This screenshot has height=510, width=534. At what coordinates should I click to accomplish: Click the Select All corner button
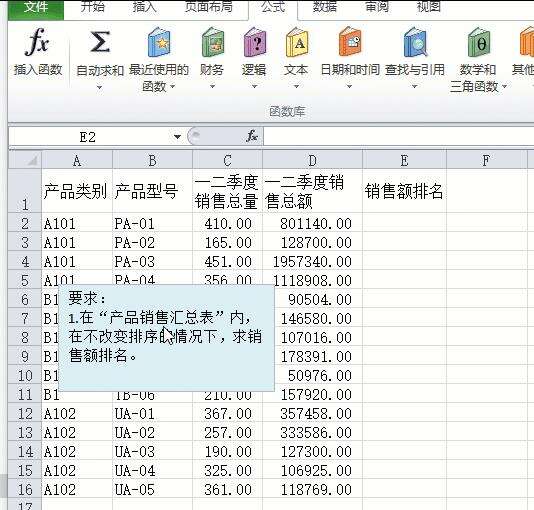25,160
